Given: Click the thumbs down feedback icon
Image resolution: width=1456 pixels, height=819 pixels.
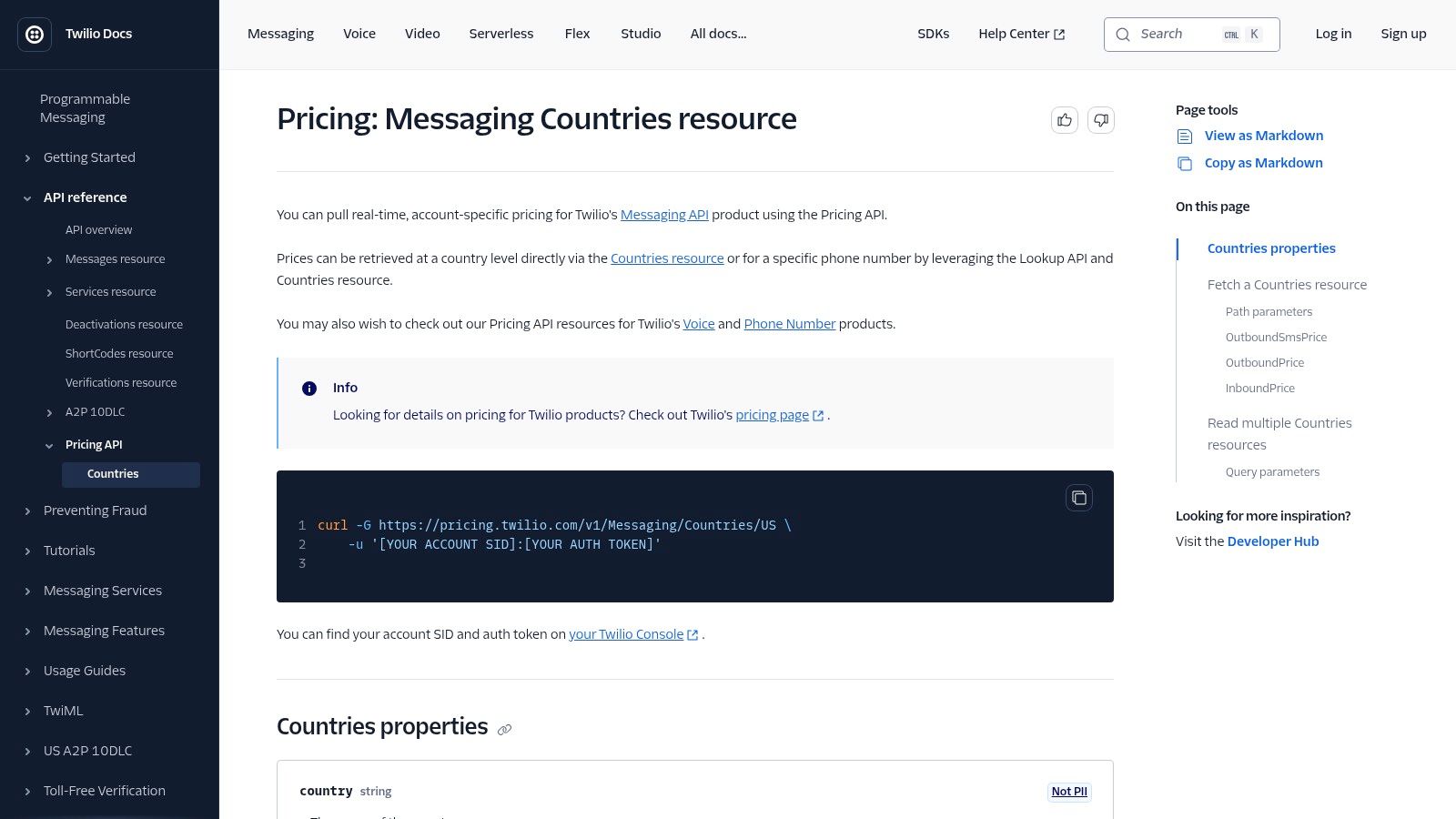Looking at the screenshot, I should coord(1101,120).
